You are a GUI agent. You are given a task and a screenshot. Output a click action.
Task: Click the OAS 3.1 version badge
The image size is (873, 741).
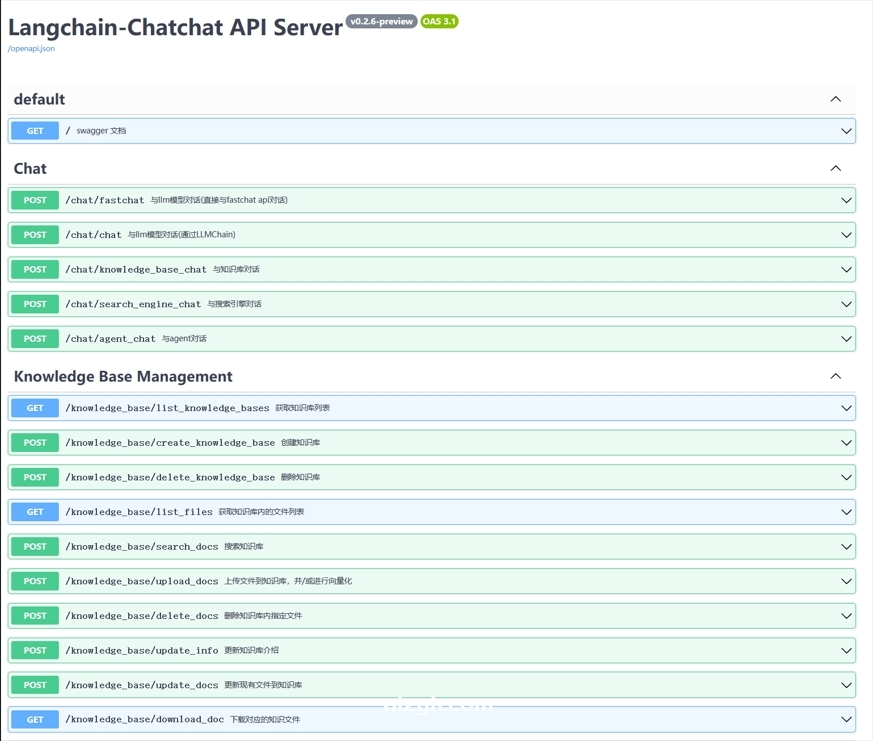click(441, 20)
